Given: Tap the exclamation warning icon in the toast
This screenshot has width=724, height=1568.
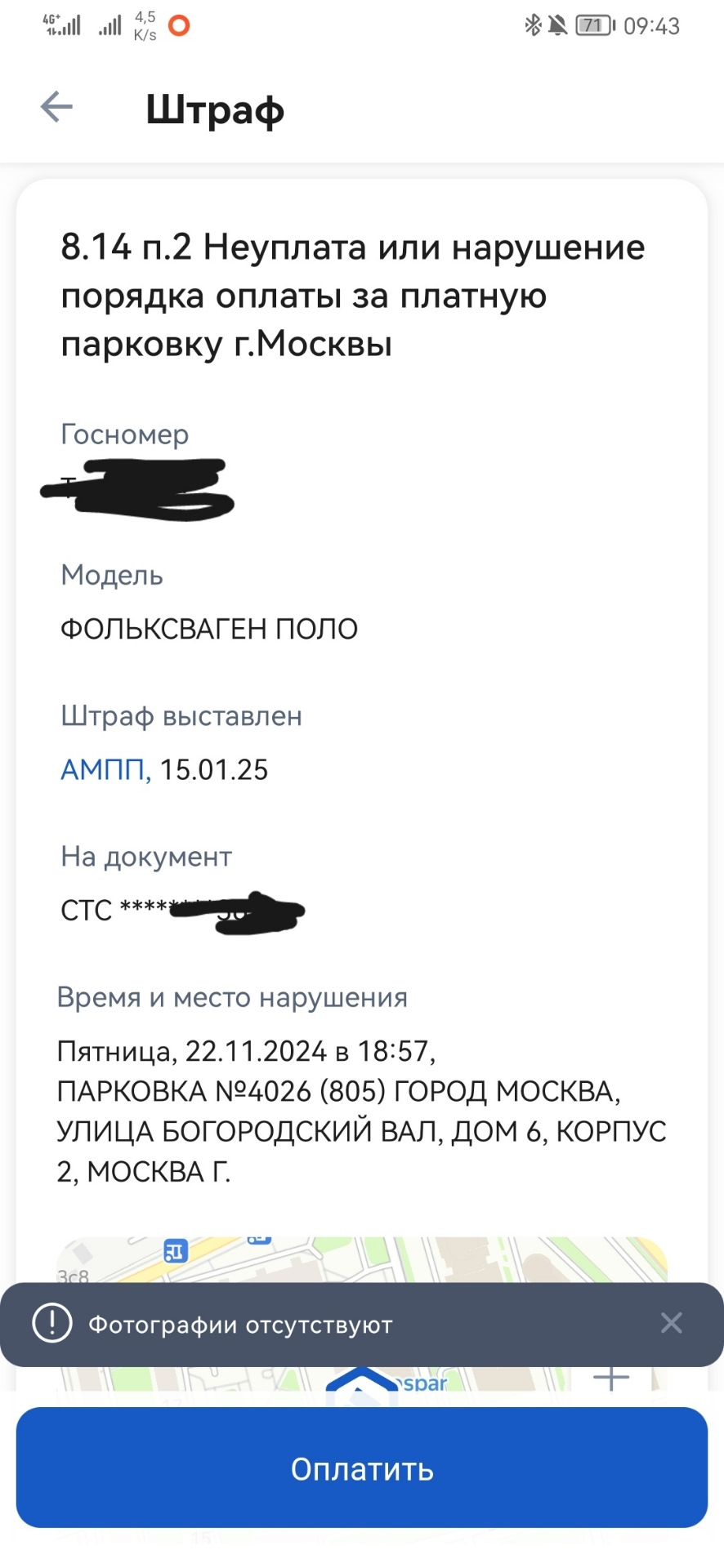Looking at the screenshot, I should point(52,1323).
